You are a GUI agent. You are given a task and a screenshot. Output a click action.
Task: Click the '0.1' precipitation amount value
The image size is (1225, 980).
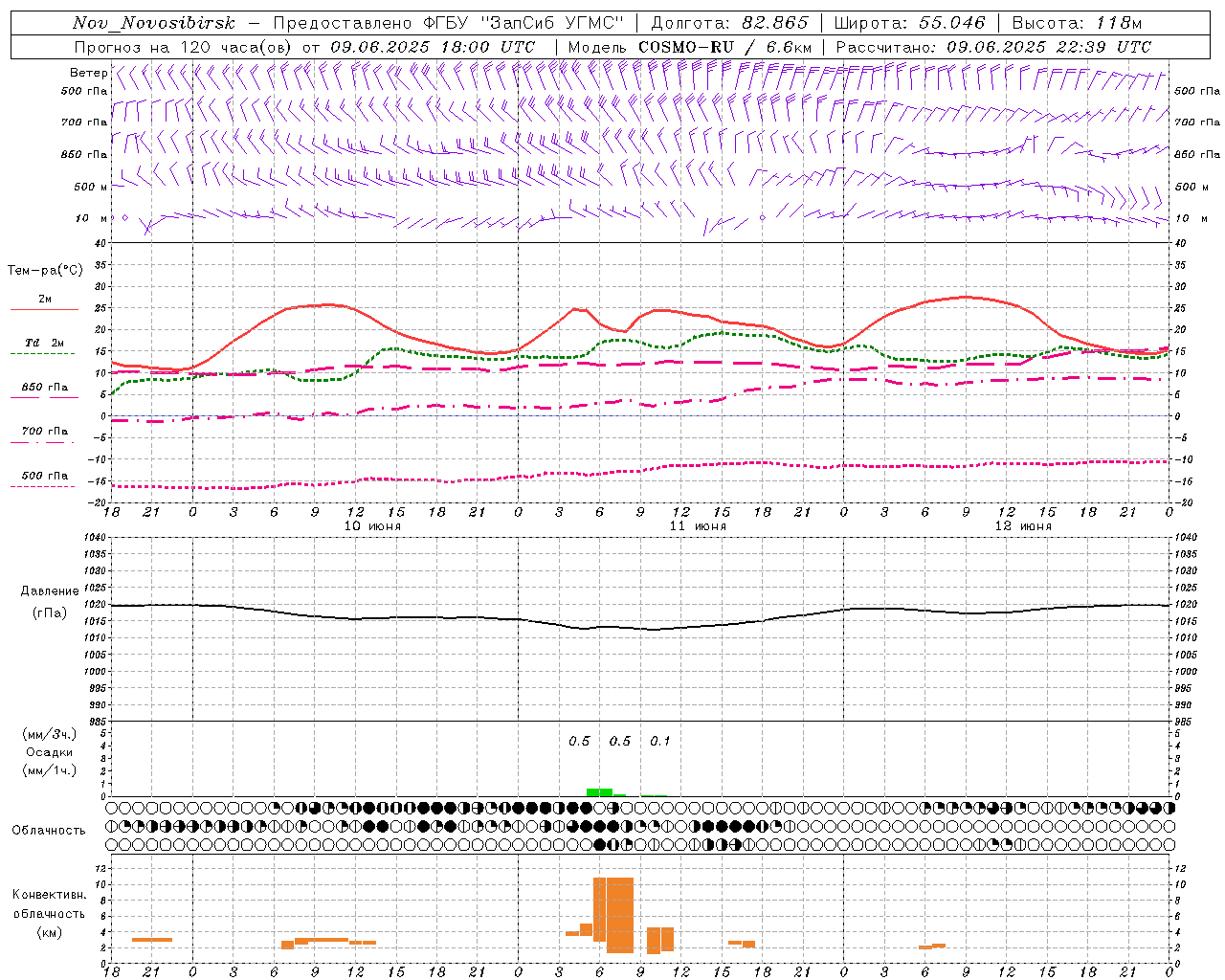(x=660, y=742)
